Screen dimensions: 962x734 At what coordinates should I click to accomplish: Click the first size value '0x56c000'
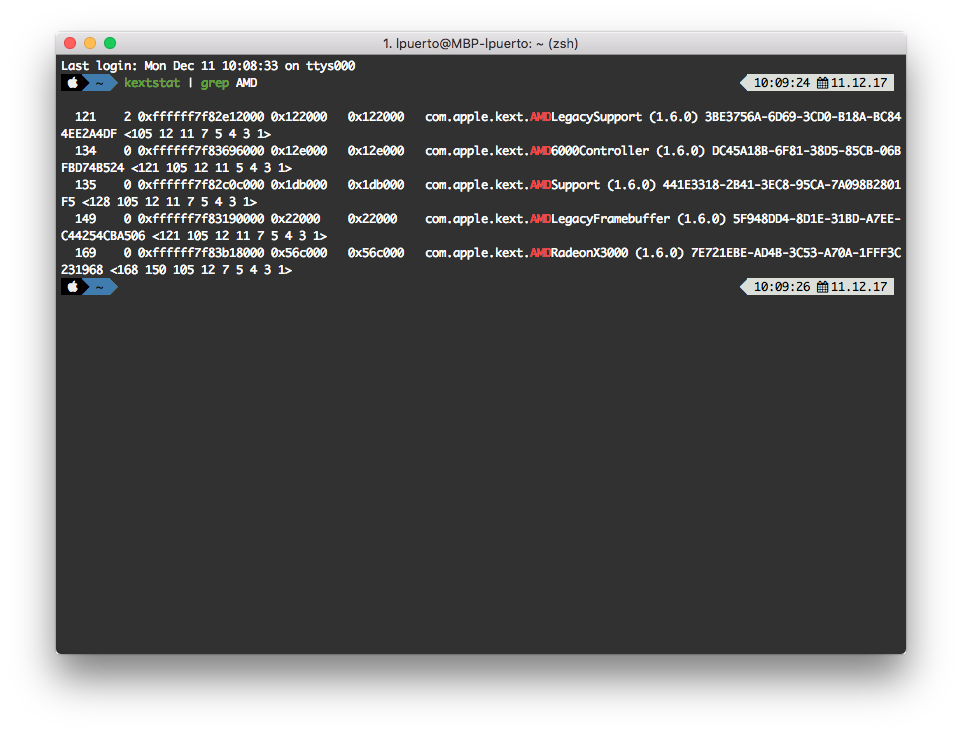pyautogui.click(x=299, y=253)
